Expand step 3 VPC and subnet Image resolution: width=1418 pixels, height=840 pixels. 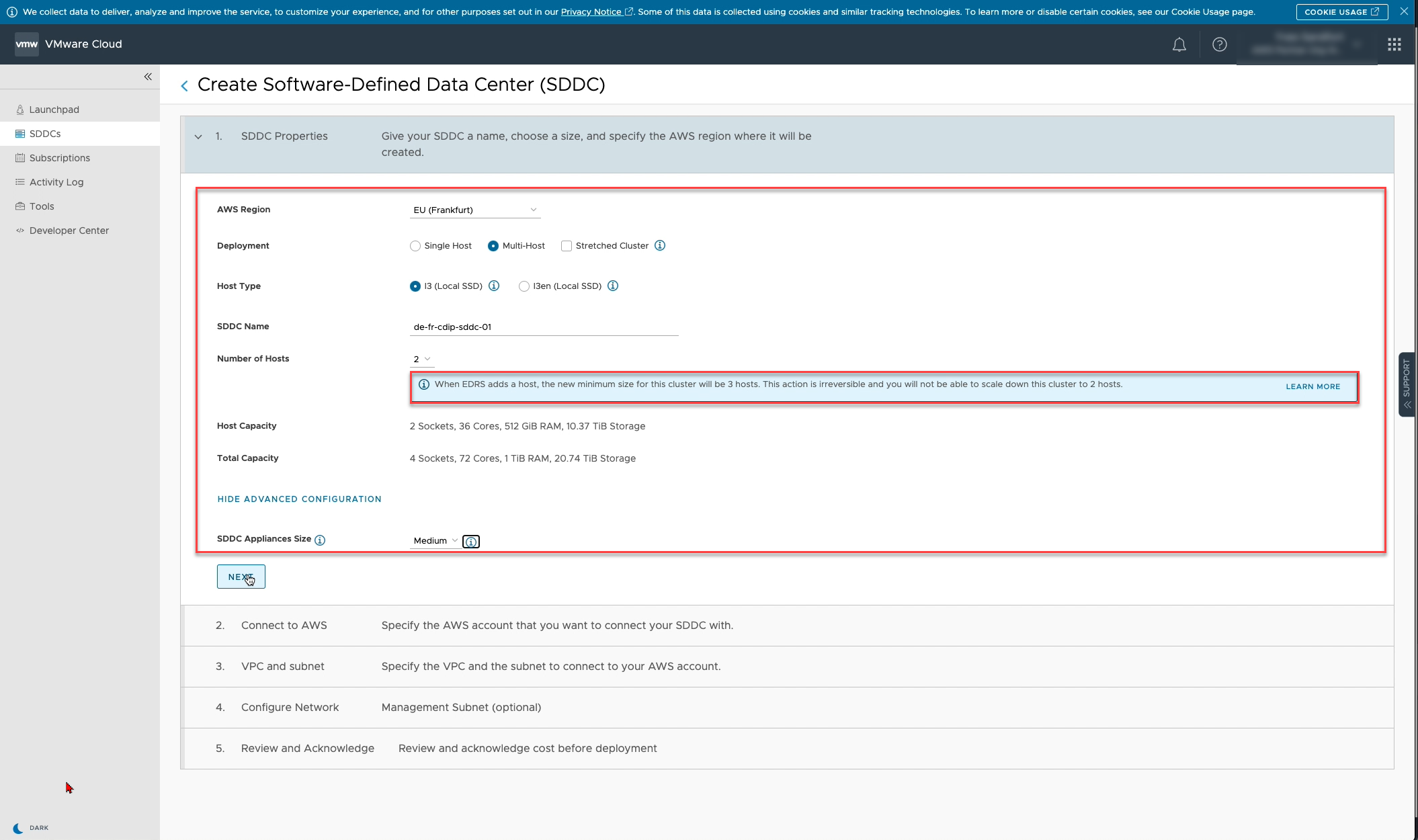[x=787, y=667]
